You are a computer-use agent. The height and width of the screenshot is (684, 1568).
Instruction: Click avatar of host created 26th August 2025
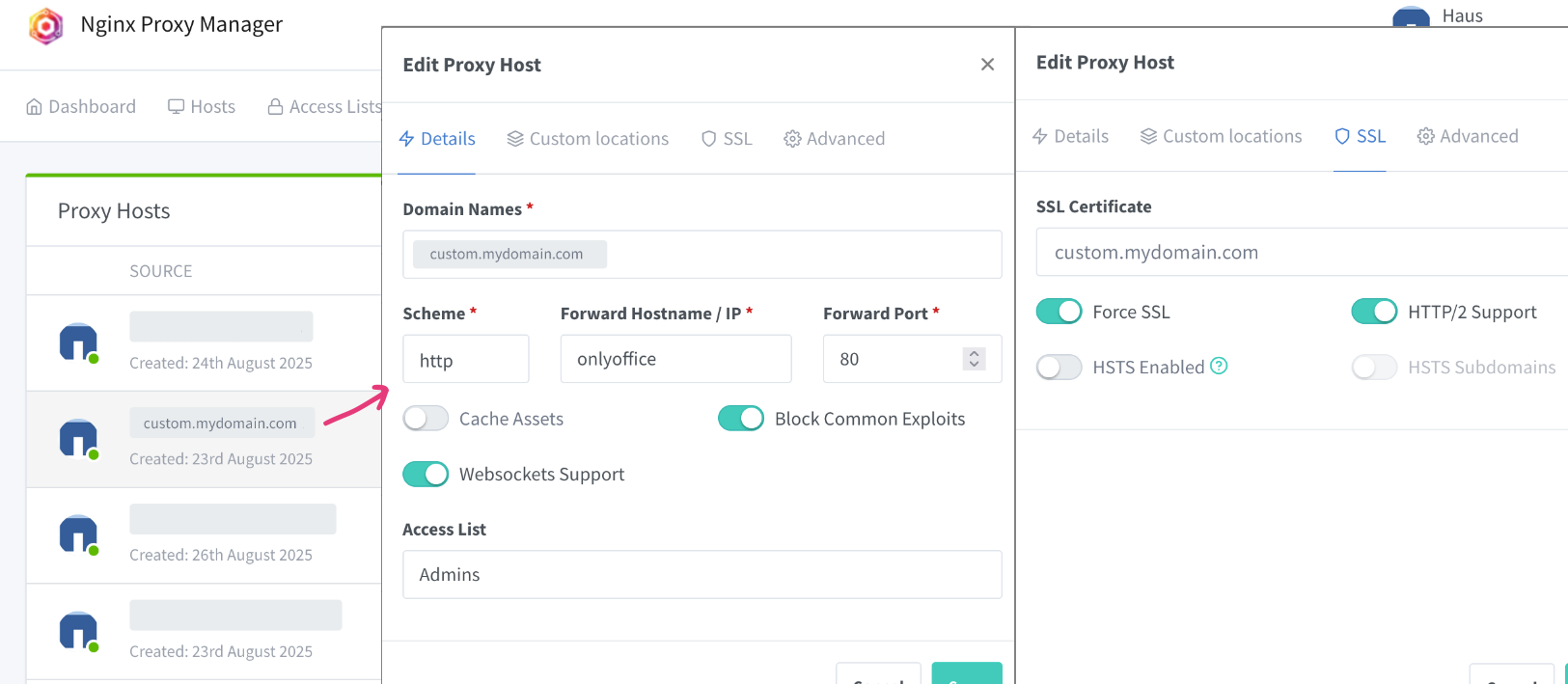pos(78,534)
